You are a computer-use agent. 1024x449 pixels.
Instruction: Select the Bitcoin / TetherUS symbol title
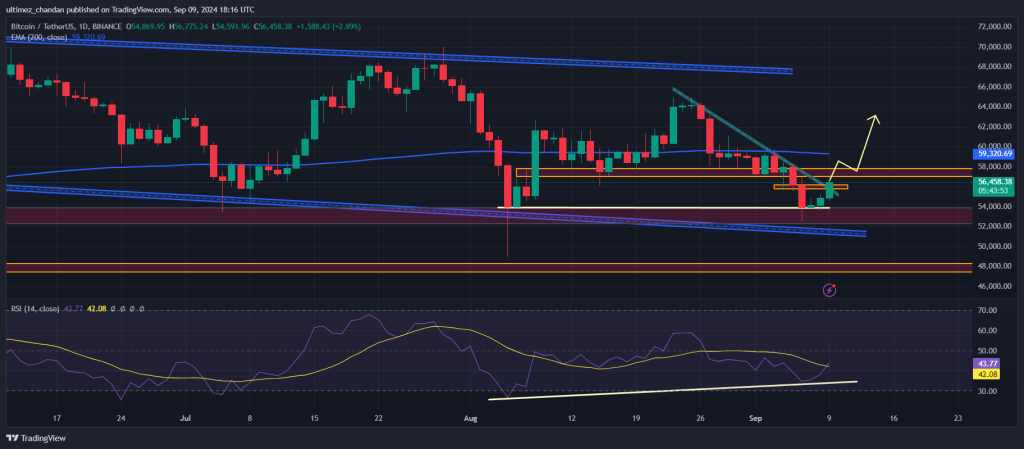pos(41,26)
